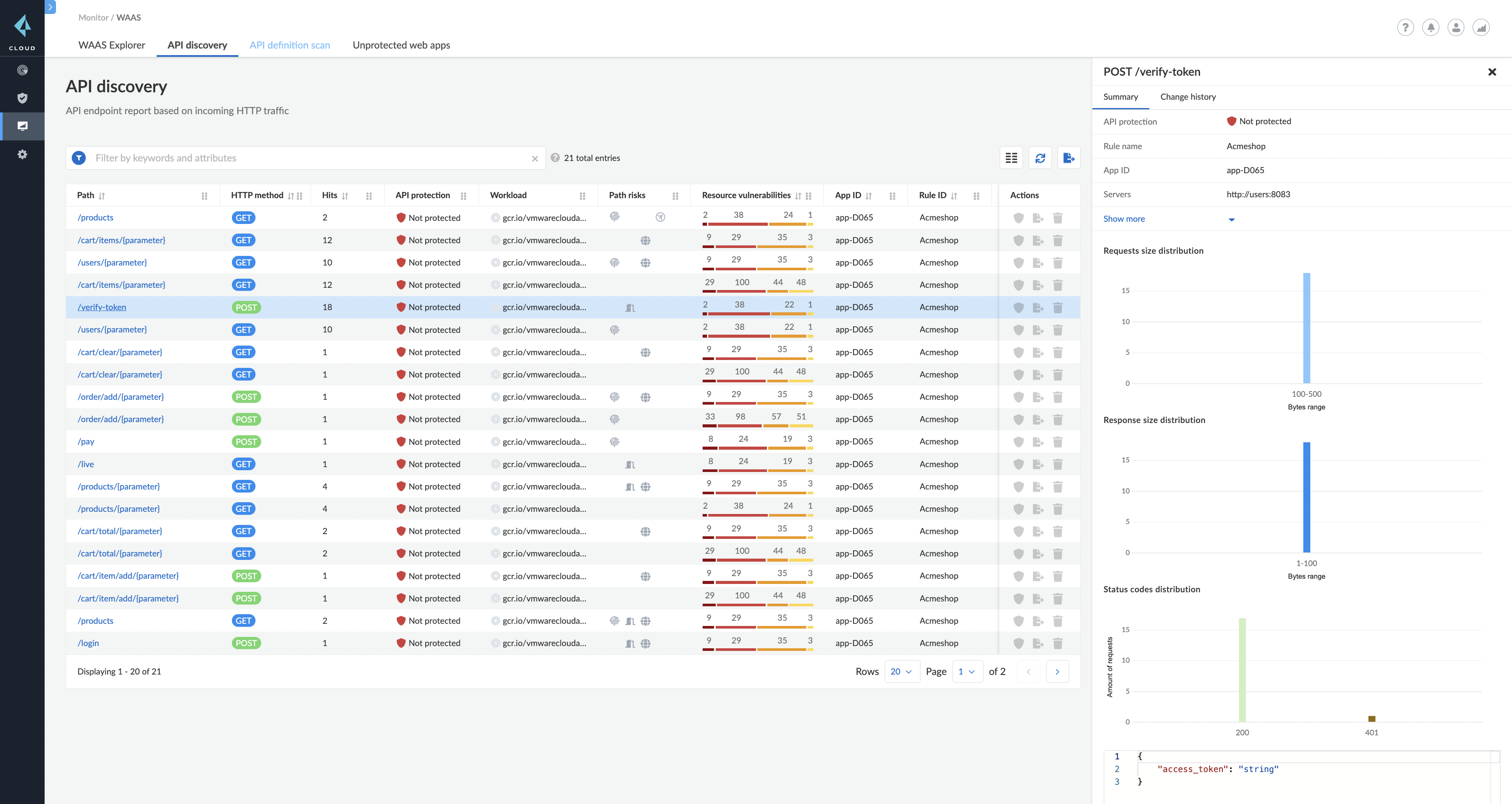The width and height of the screenshot is (1512, 804).
Task: Sort table by App ID column
Action: [868, 196]
